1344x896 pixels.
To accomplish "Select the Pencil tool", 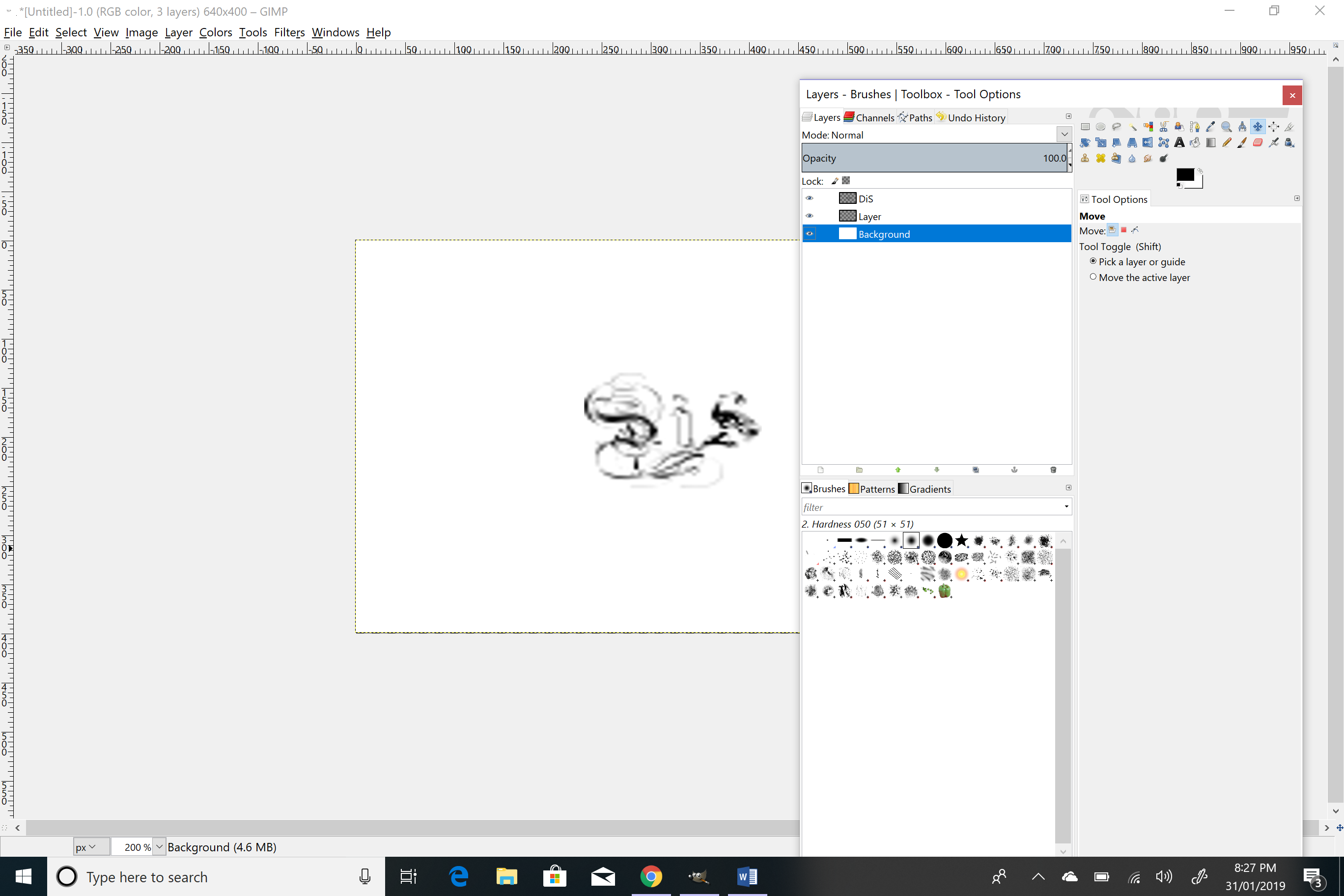I will coord(1226,142).
